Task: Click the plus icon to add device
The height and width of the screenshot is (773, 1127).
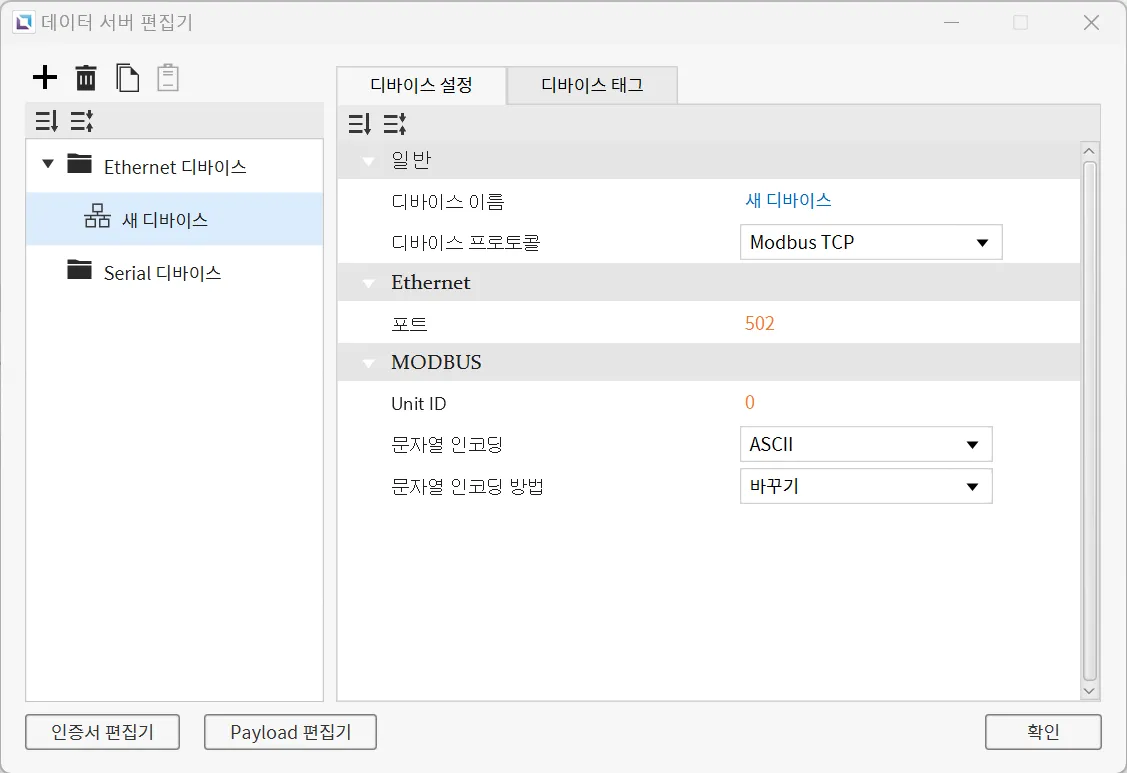Action: (45, 77)
